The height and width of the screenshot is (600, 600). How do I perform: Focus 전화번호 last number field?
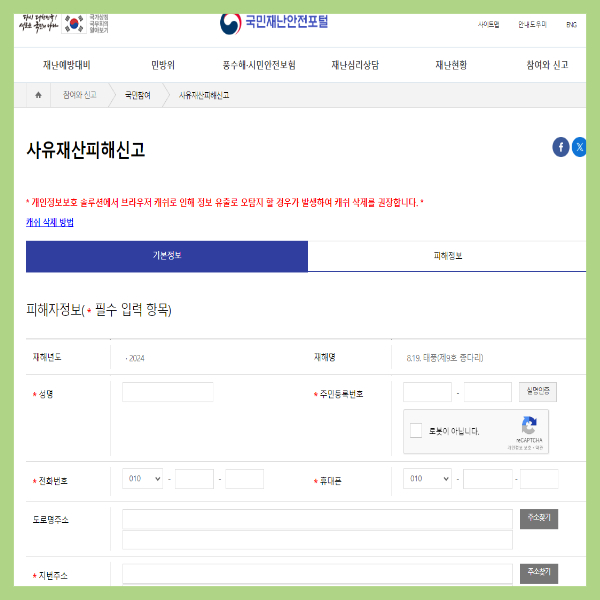point(244,479)
